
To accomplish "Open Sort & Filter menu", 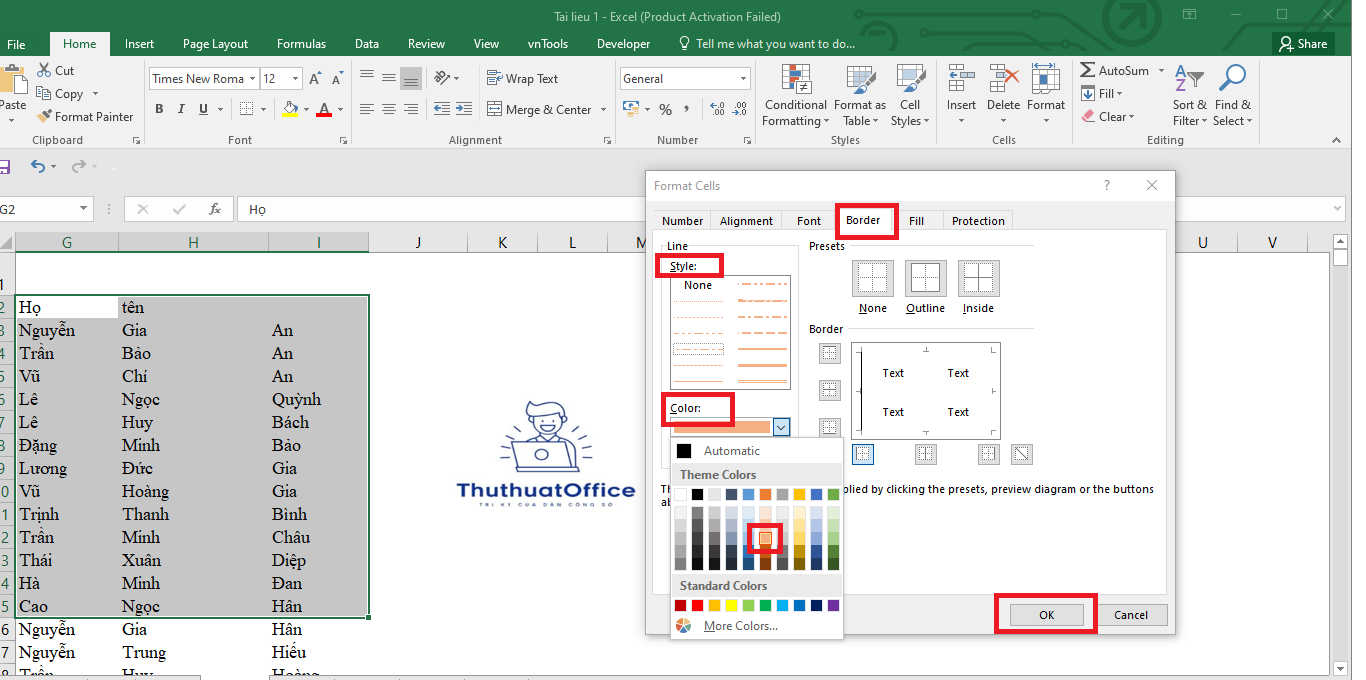I will click(x=1189, y=97).
